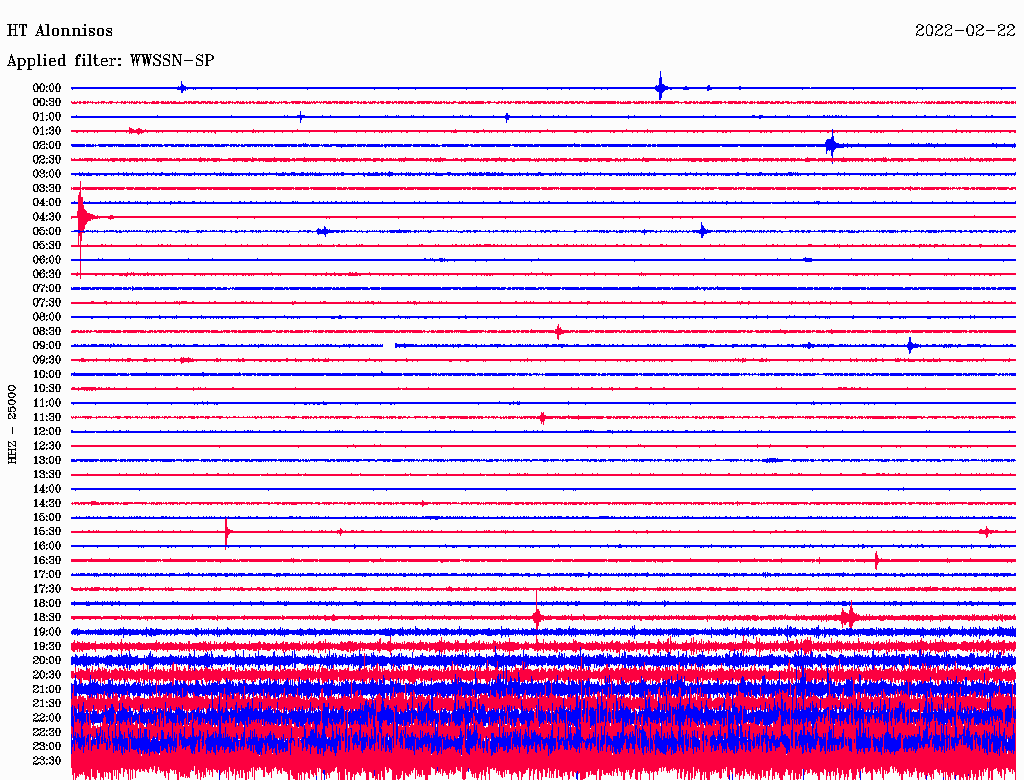This screenshot has height=780, width=1024.
Task: Select the 12:00 time label
Action: pos(47,432)
